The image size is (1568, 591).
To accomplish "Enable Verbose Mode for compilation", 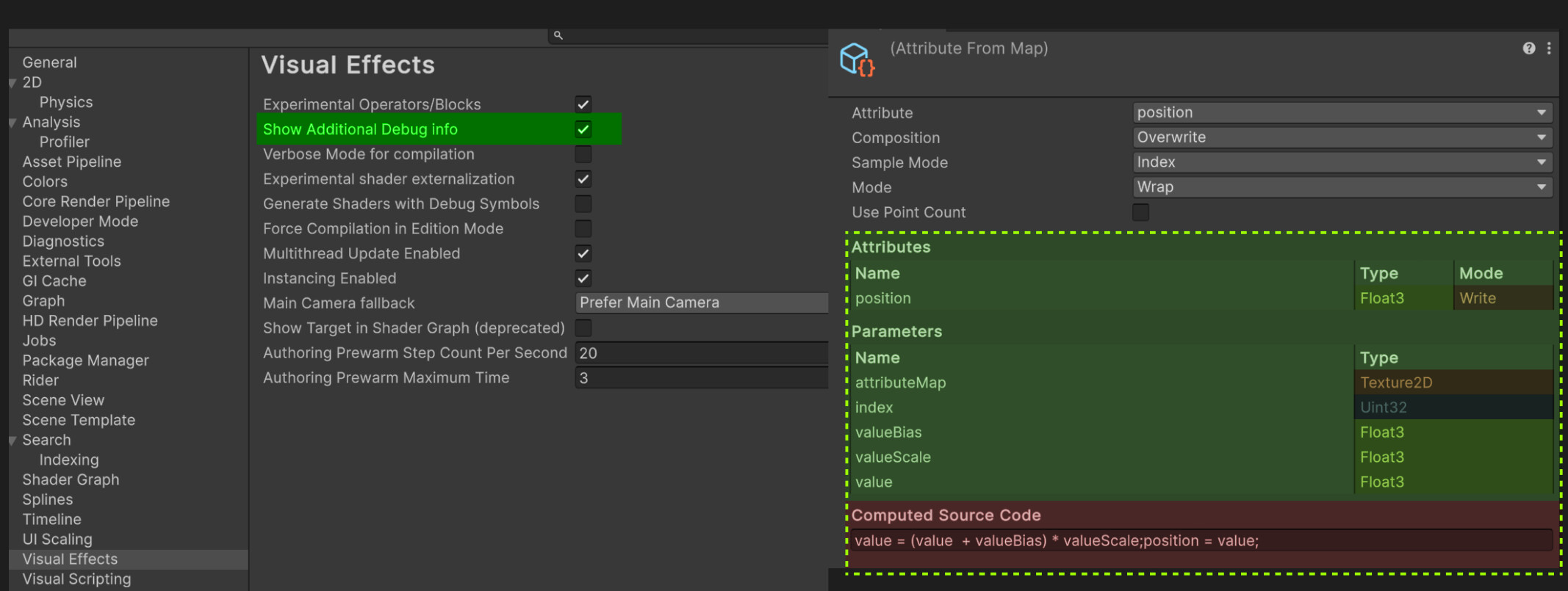I will [x=583, y=154].
